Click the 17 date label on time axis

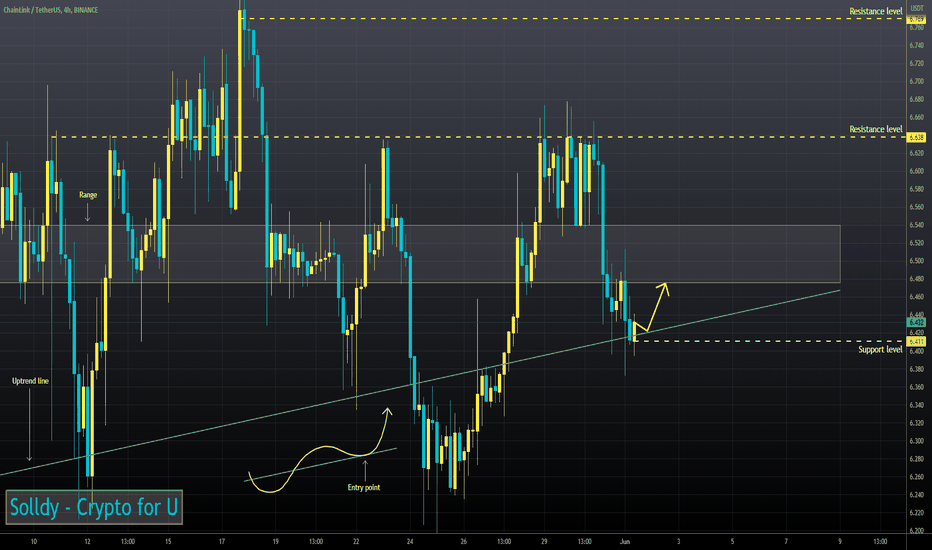222,542
